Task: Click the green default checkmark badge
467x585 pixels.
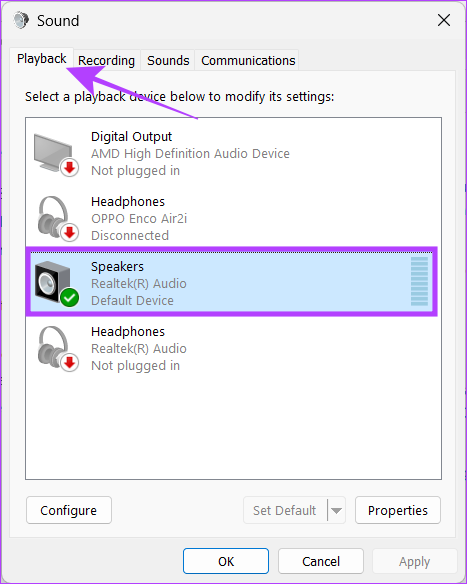Action: coord(70,297)
